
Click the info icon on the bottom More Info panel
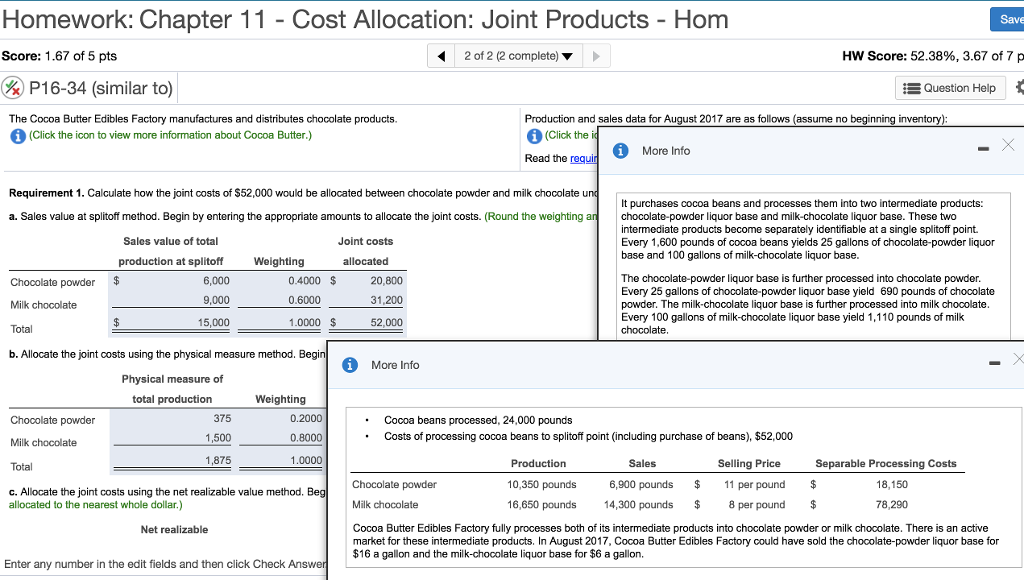pyautogui.click(x=348, y=364)
